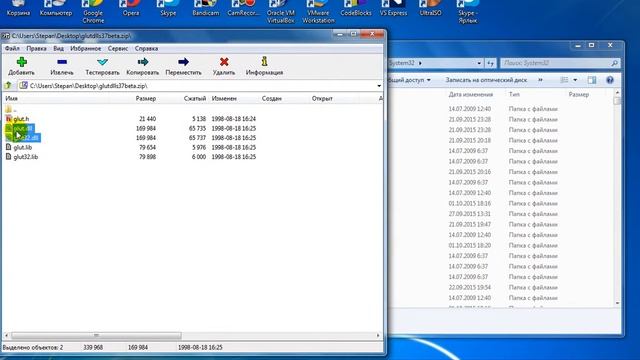640x360 pixels.
Task: Show more Explorer toolbar commands chevron
Action: [540, 80]
